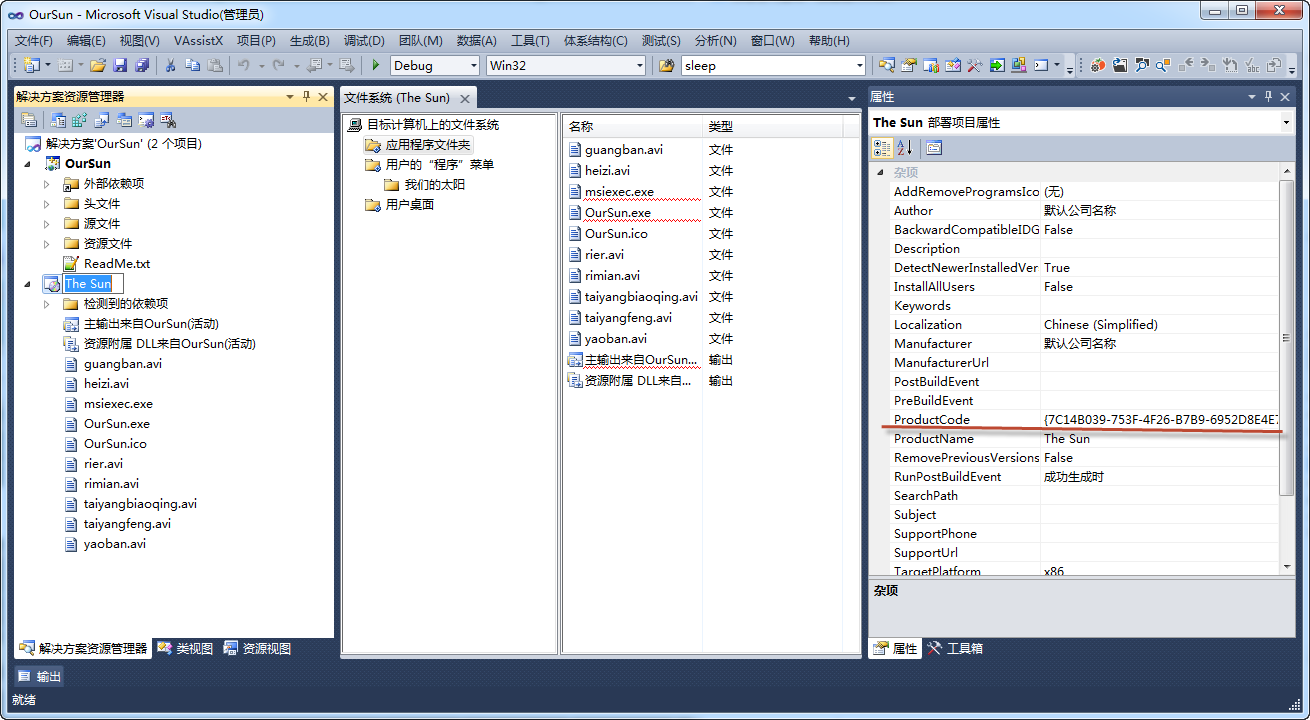Collapse the OurSun project node

point(28,164)
